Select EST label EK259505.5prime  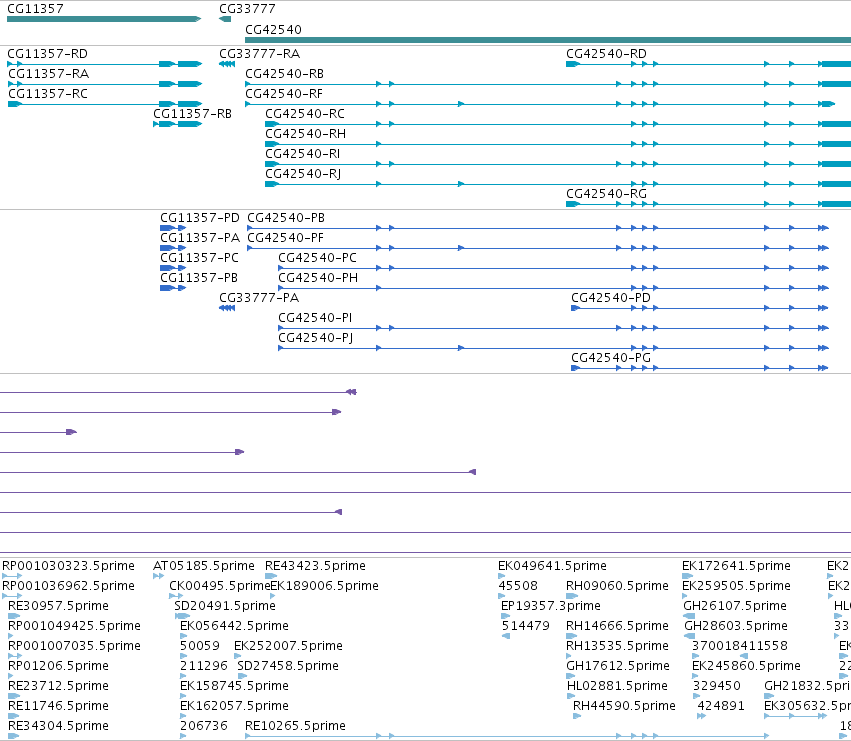tap(736, 586)
